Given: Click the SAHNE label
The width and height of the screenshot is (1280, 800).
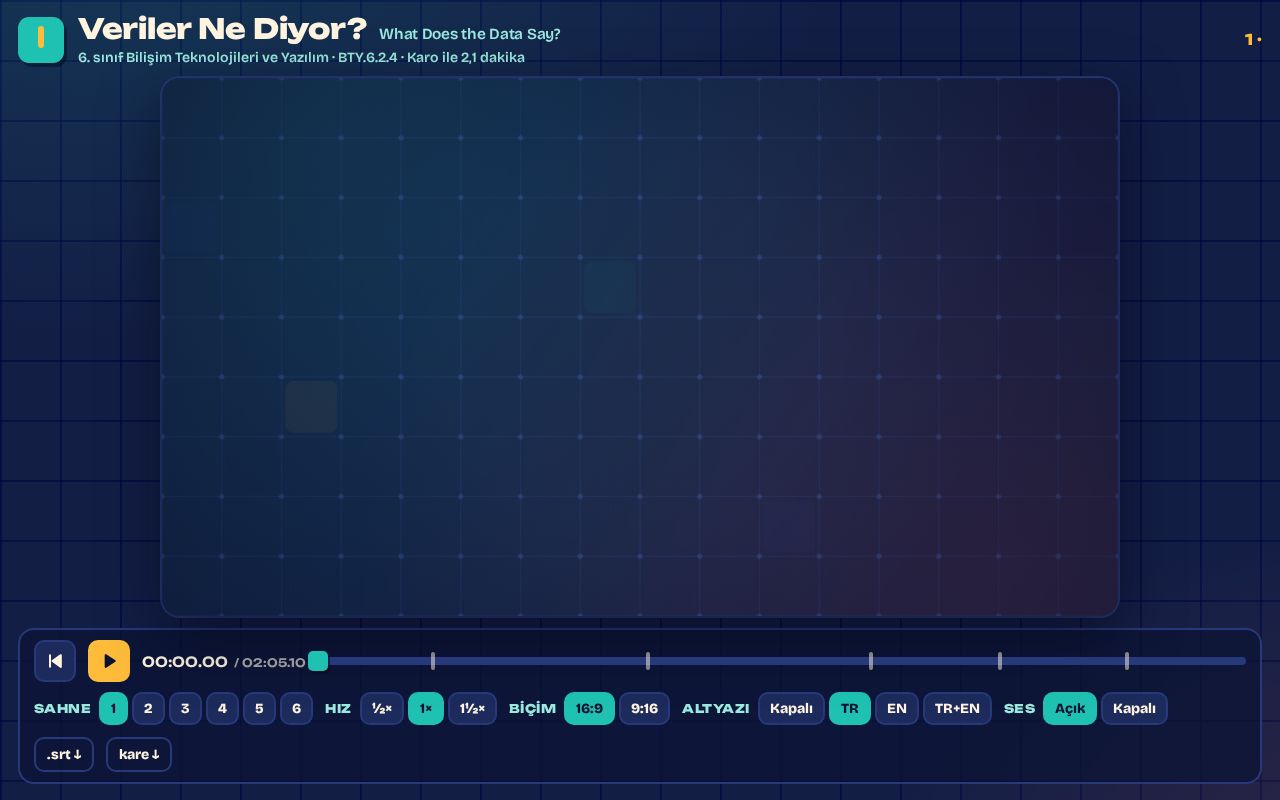Looking at the screenshot, I should pyautogui.click(x=62, y=708).
